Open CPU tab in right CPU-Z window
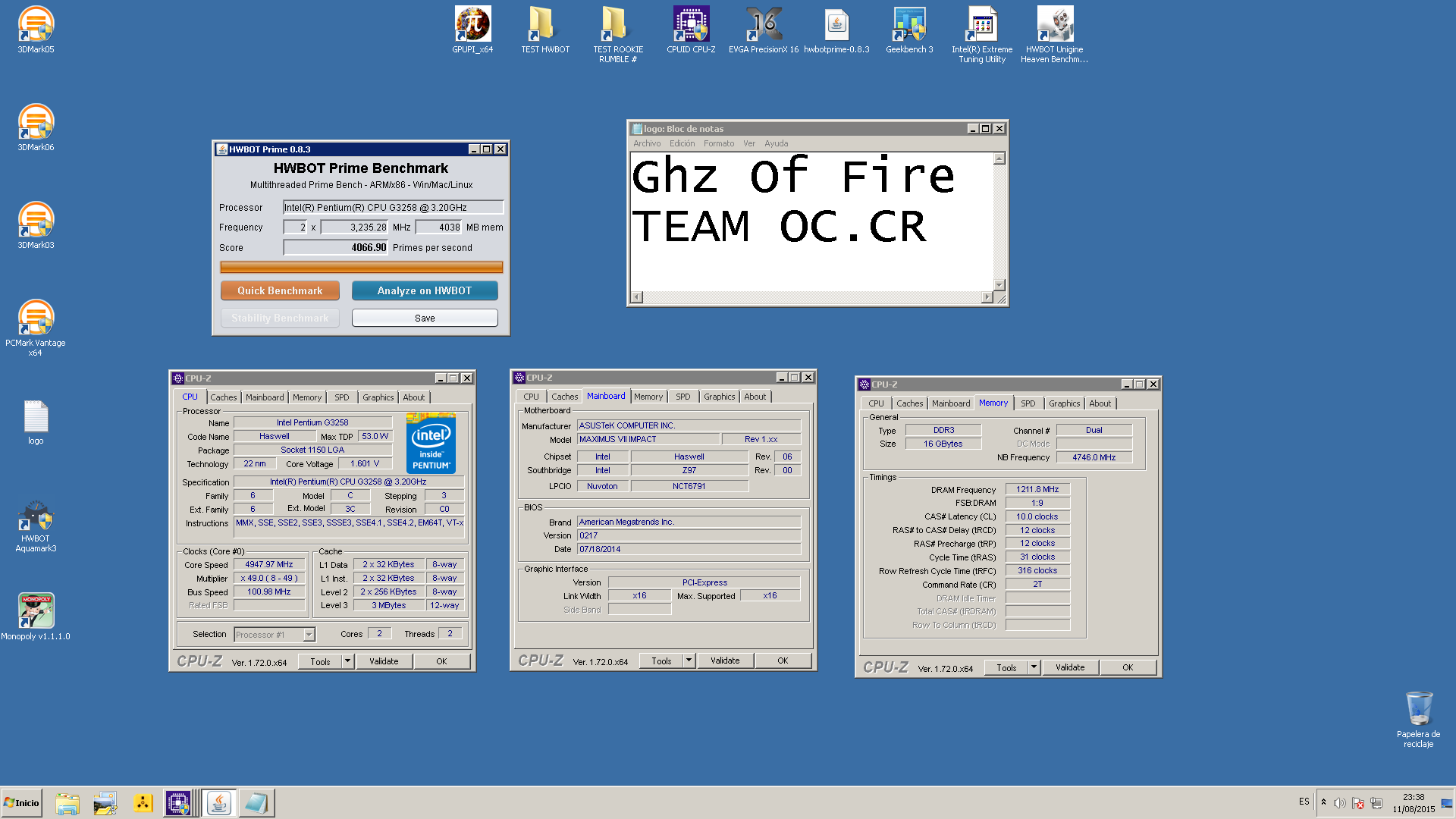Screen dimensions: 1456x819 (x=876, y=403)
